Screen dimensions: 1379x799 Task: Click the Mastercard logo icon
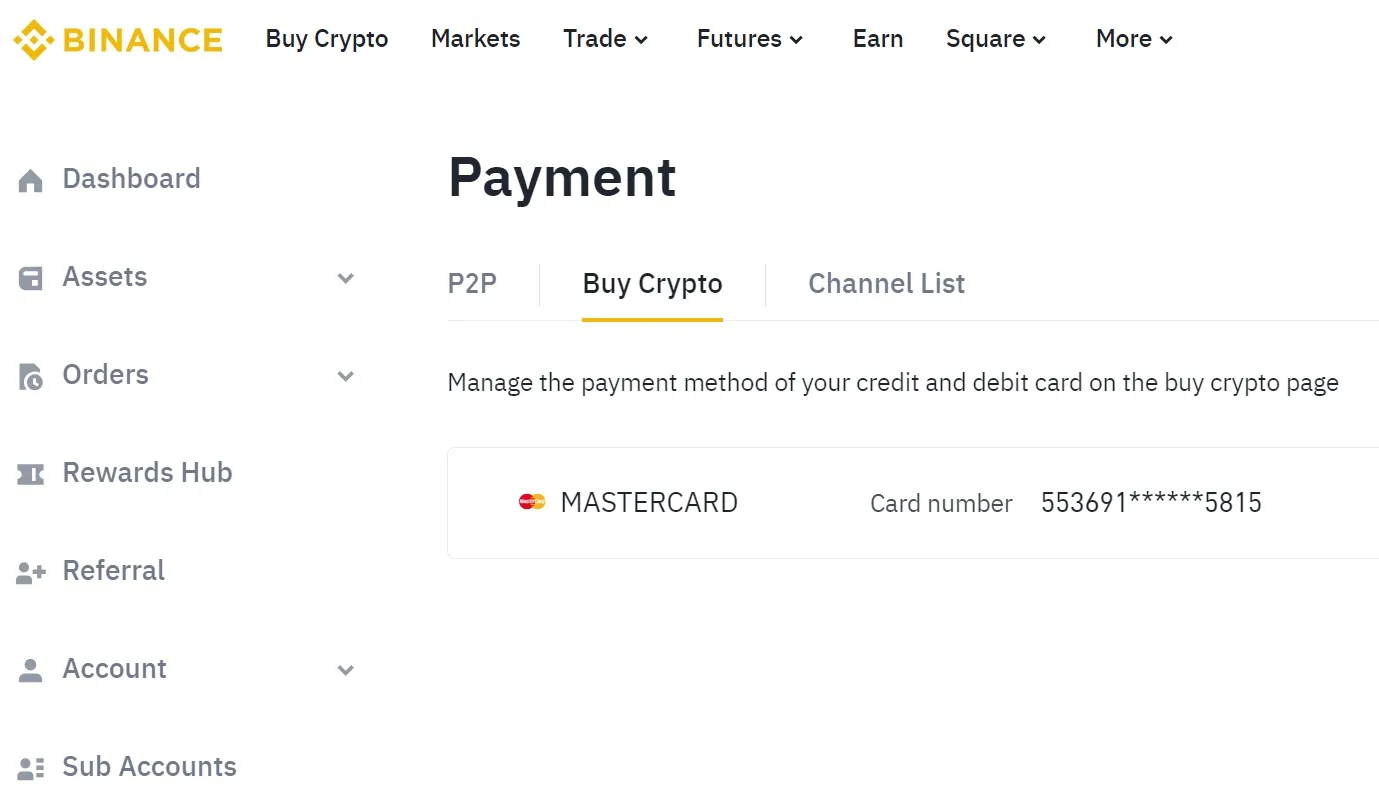pos(532,502)
